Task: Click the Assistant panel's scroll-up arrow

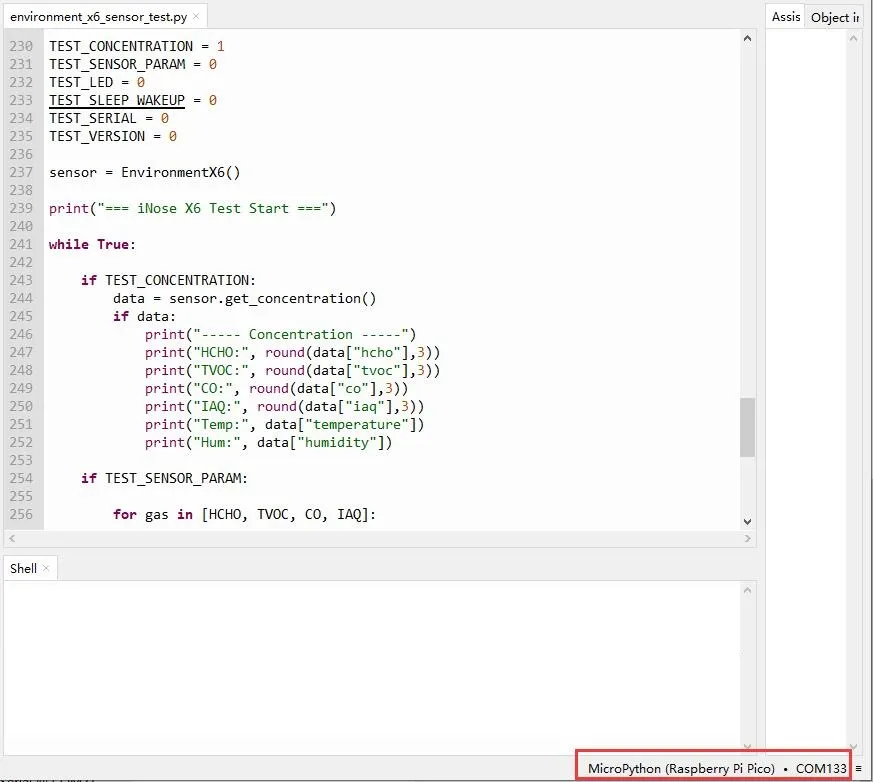Action: [855, 37]
